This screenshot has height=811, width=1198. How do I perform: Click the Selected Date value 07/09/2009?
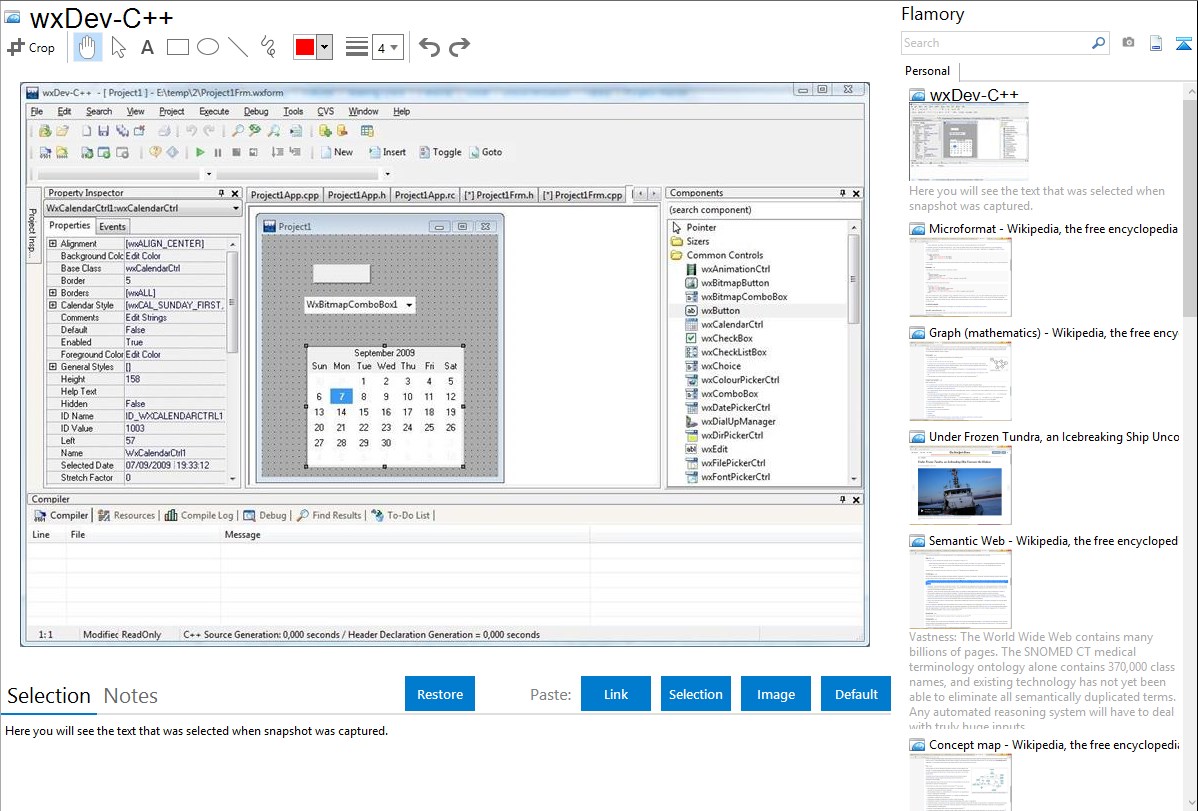(175, 466)
